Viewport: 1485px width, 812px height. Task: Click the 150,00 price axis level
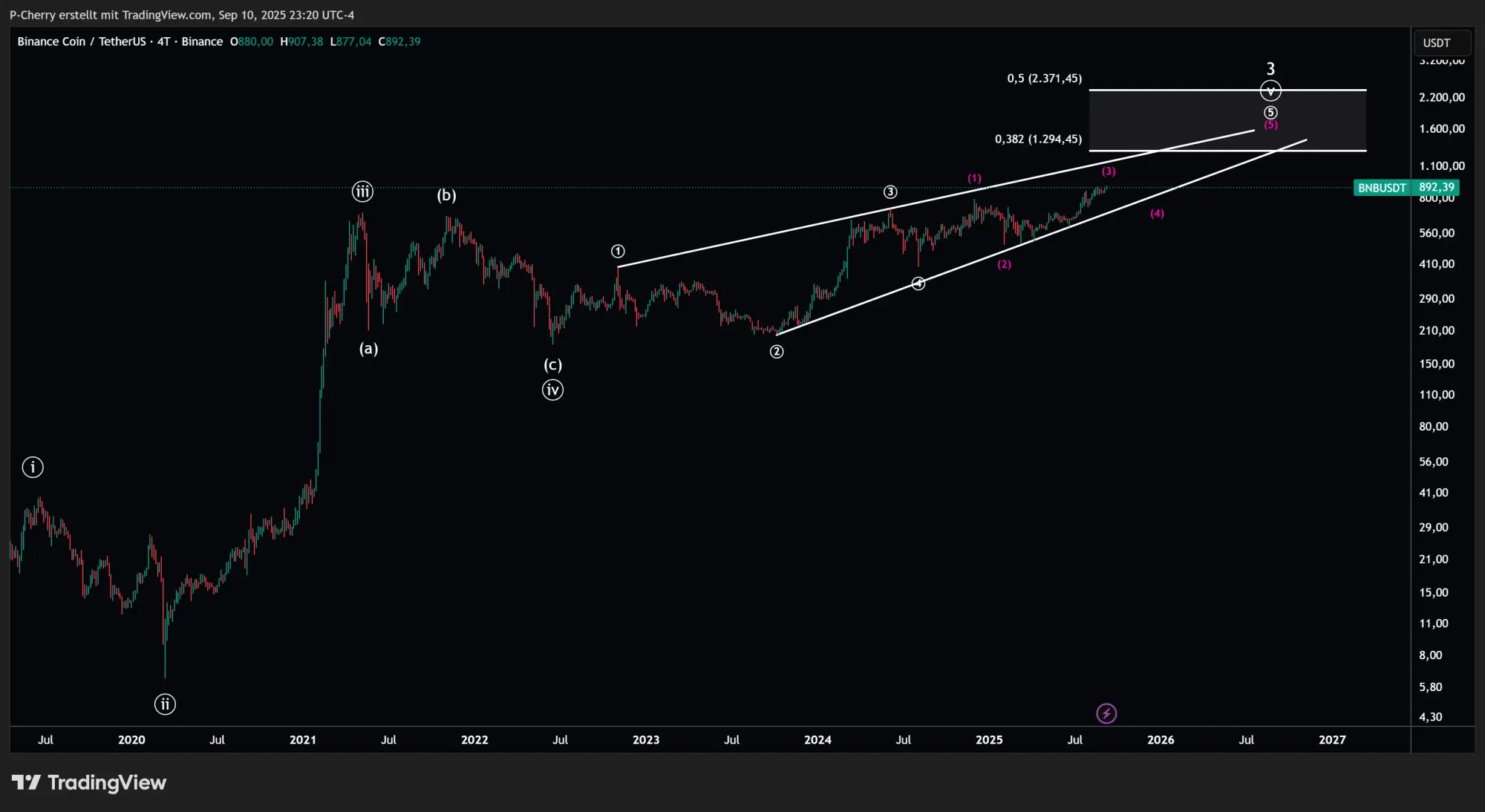(x=1437, y=364)
